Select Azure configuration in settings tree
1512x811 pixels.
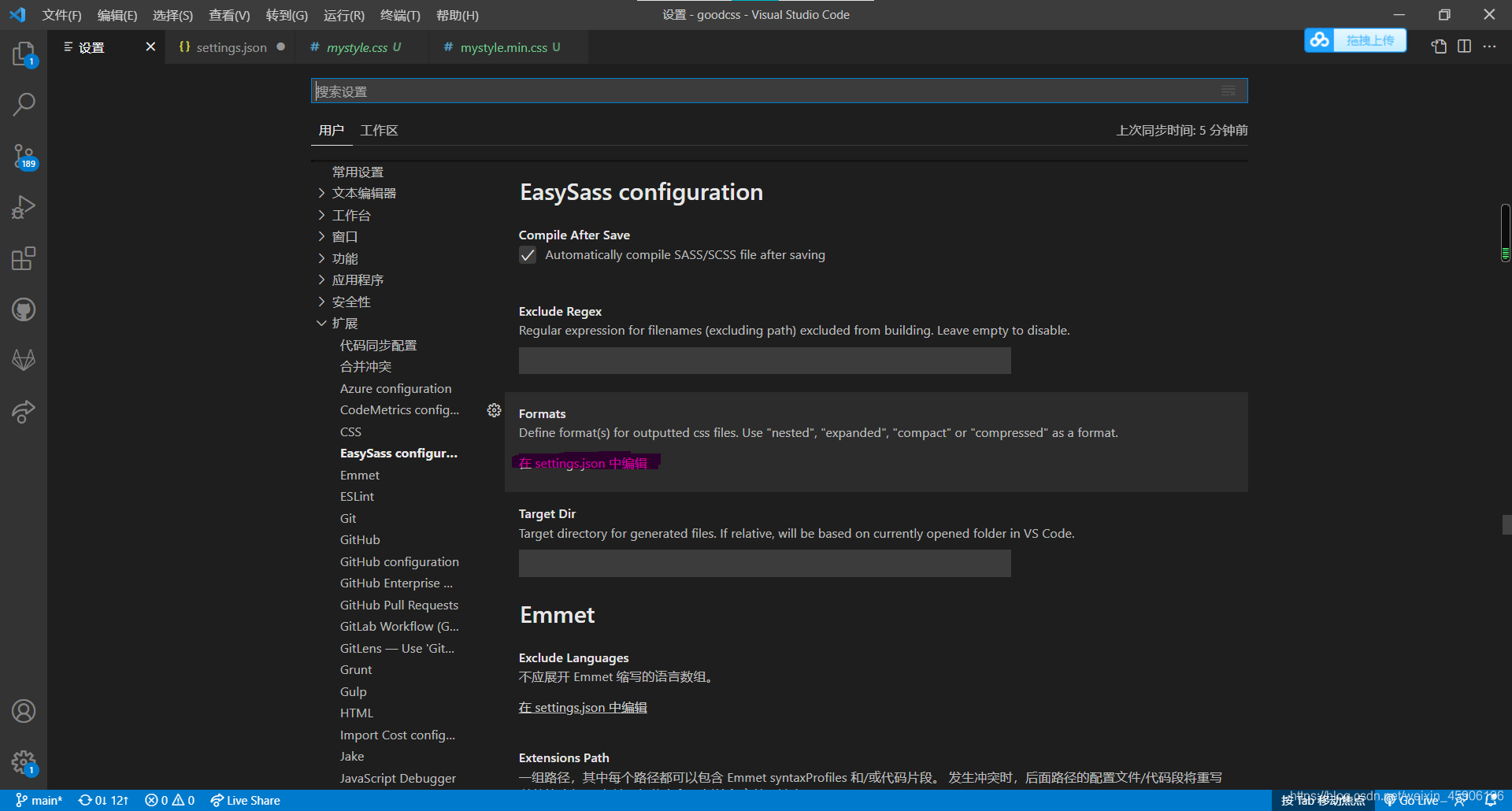tap(395, 388)
